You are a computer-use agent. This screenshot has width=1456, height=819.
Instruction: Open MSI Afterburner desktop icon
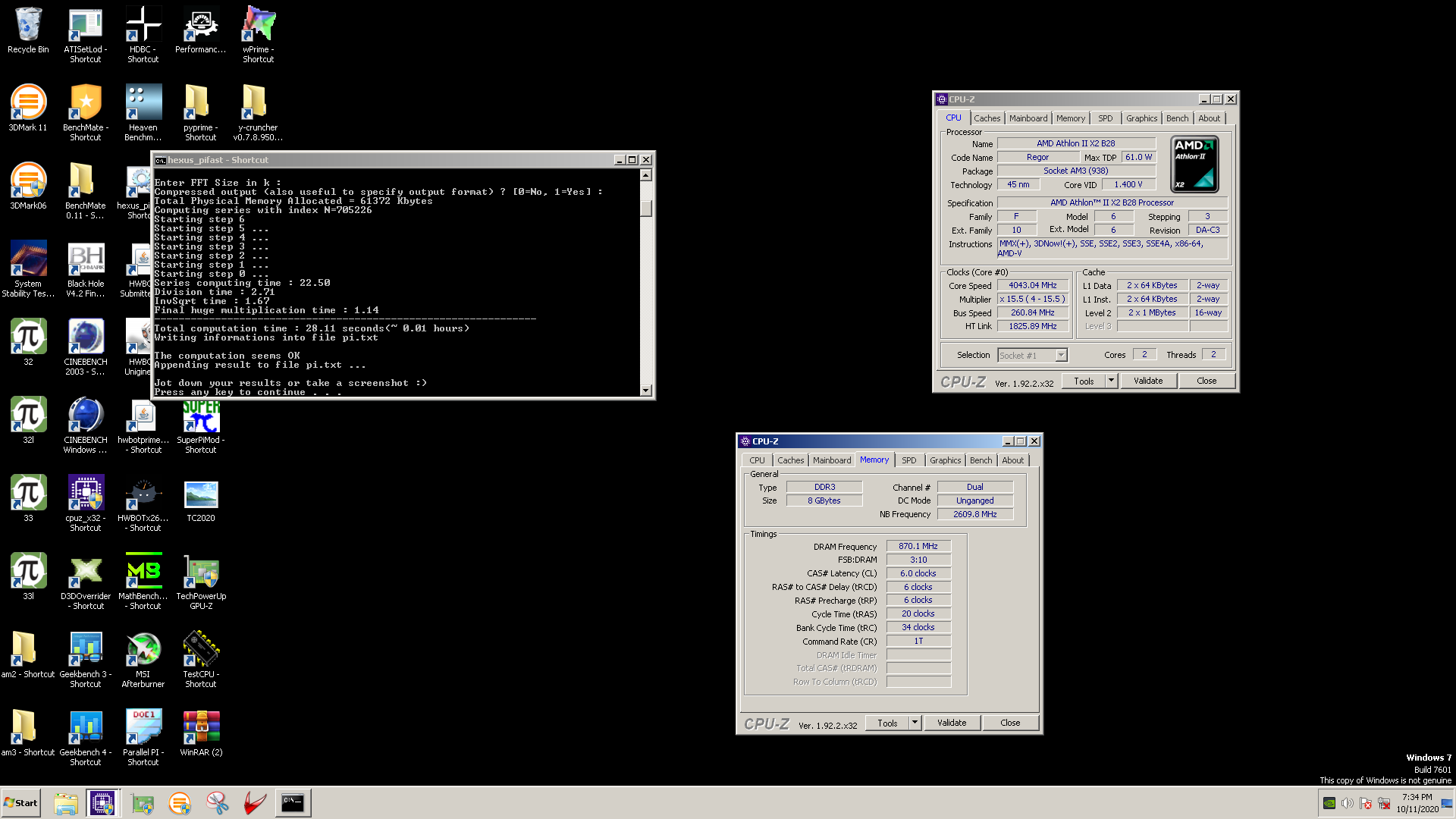(x=143, y=659)
